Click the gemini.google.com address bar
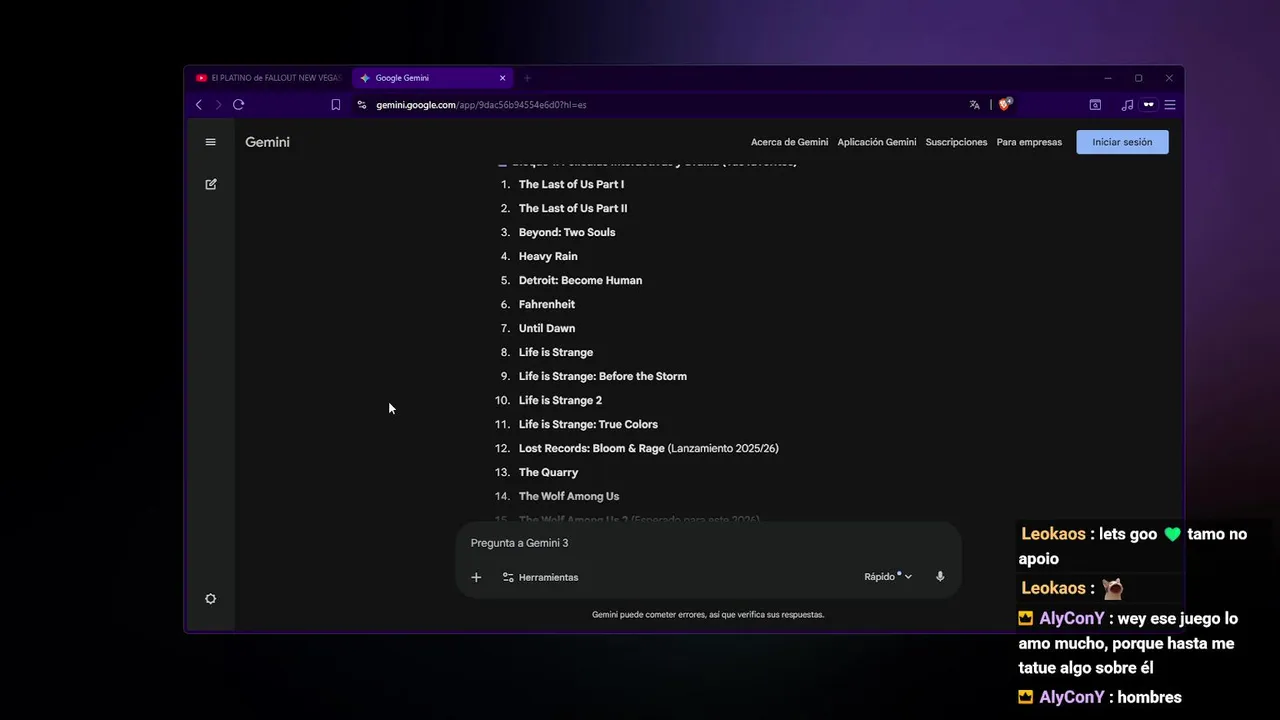Screen dimensions: 1280x720 481,104
